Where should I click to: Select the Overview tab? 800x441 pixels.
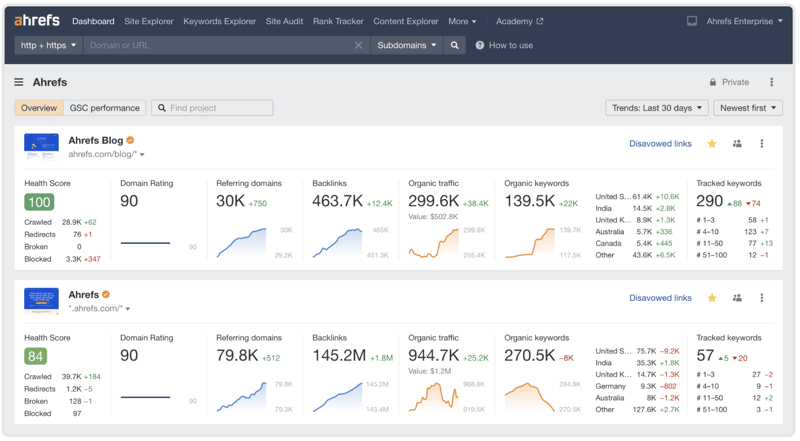coord(39,108)
